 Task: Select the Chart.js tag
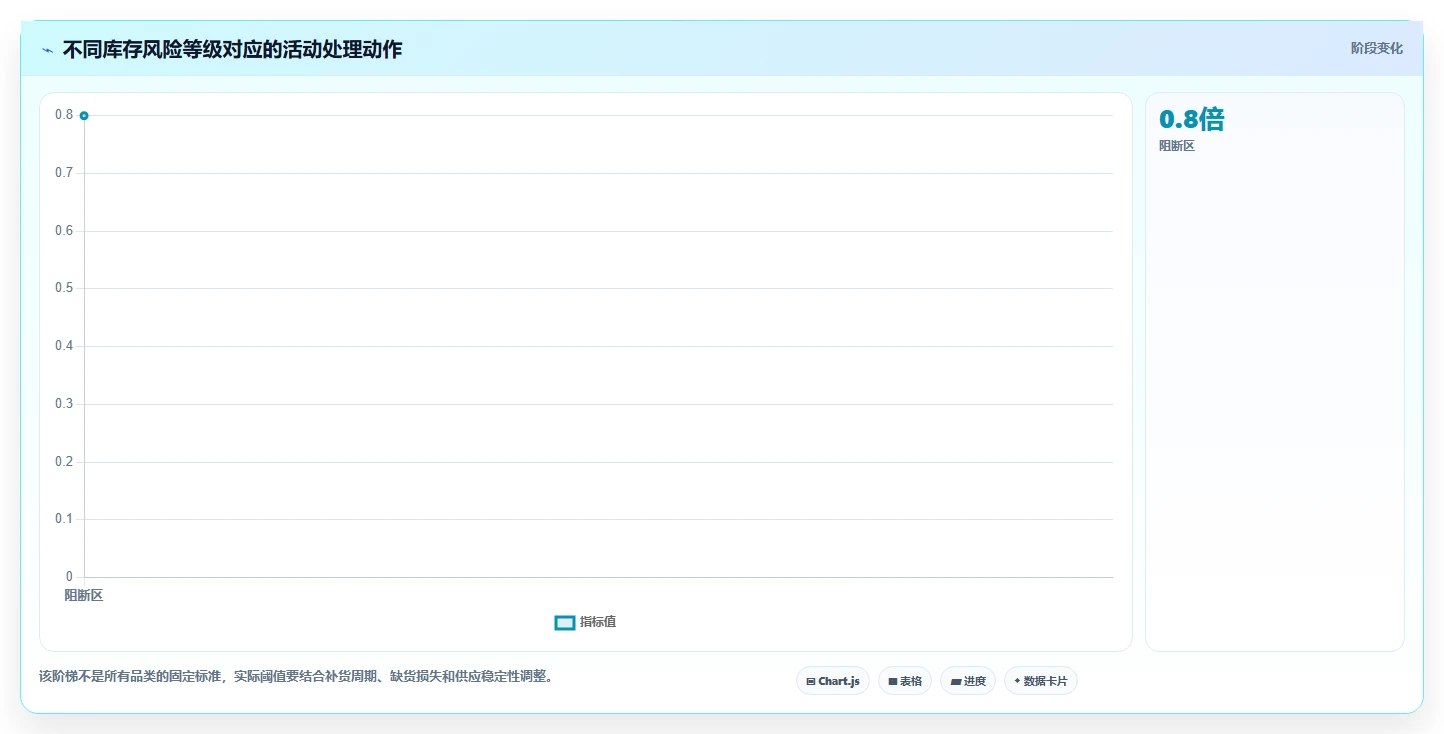[833, 681]
